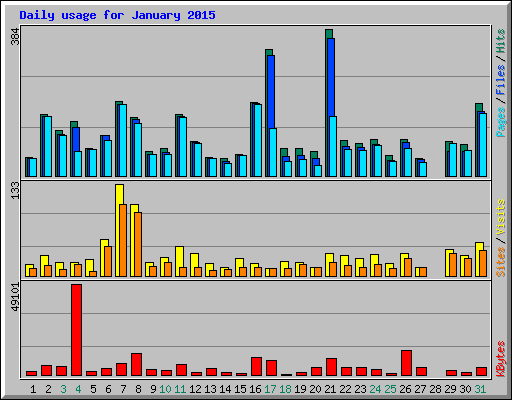This screenshot has height=400, width=512.
Task: Click the 384 axis label
Action: point(15,37)
